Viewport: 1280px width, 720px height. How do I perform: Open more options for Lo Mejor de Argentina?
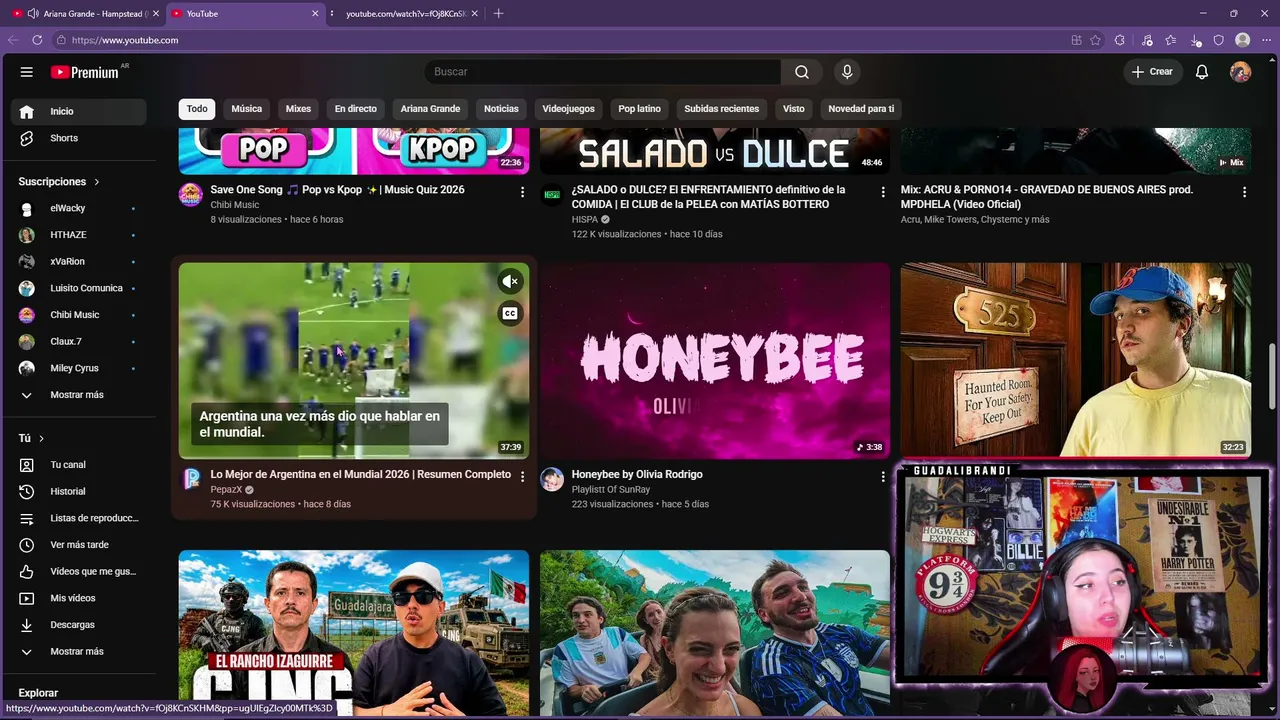522,476
